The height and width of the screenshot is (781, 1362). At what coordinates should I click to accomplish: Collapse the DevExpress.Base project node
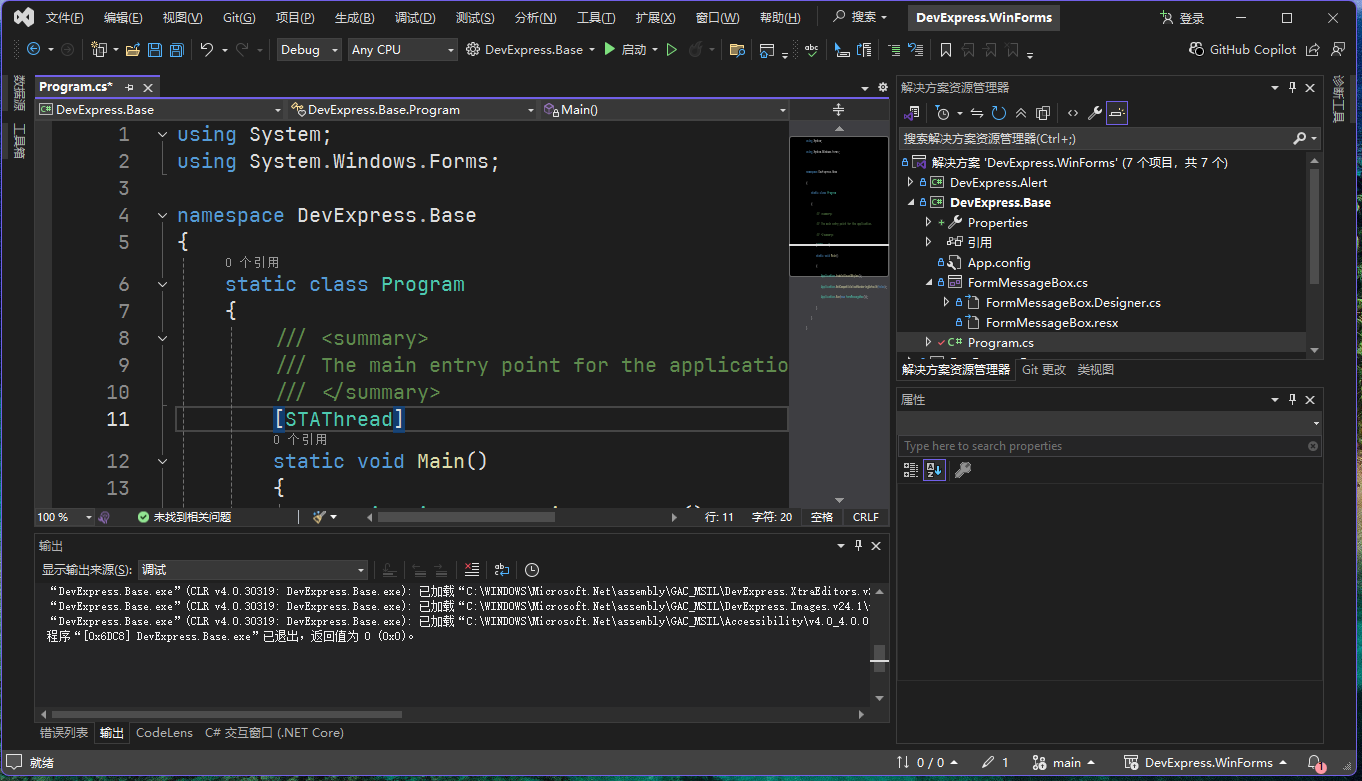click(910, 202)
